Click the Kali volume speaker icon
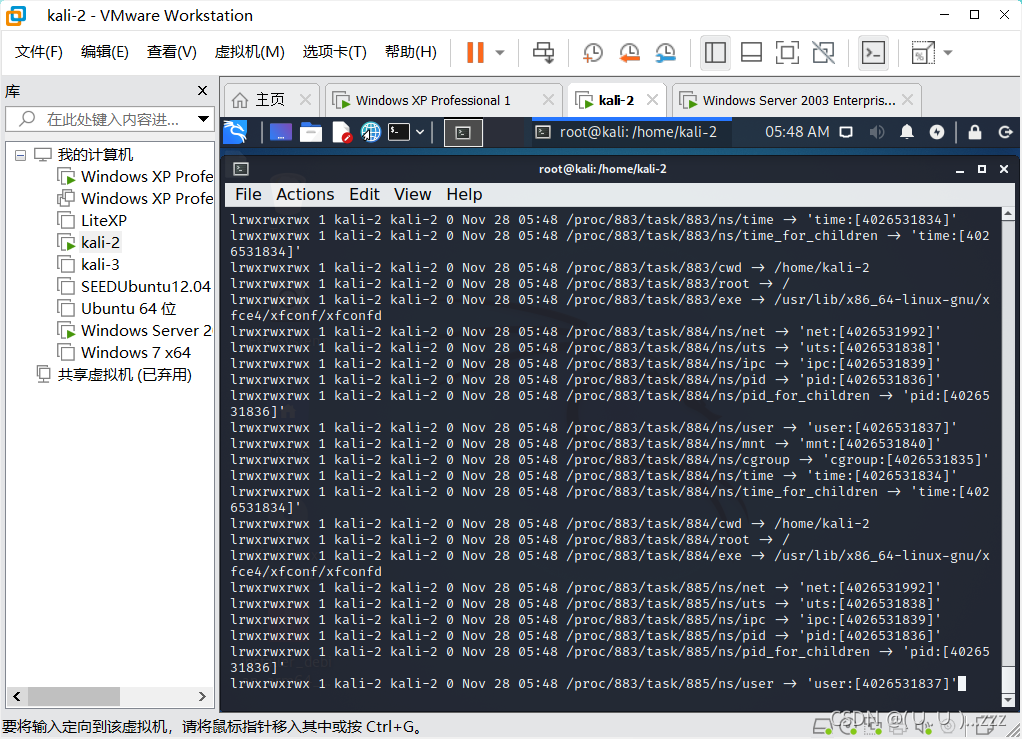 click(x=877, y=132)
